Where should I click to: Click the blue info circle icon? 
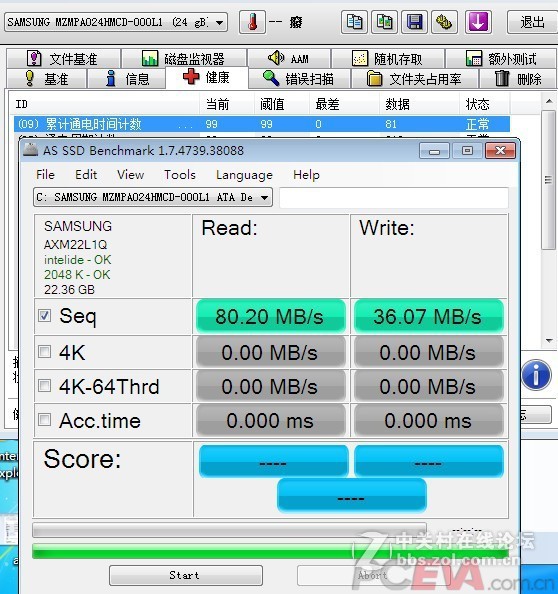tap(536, 375)
